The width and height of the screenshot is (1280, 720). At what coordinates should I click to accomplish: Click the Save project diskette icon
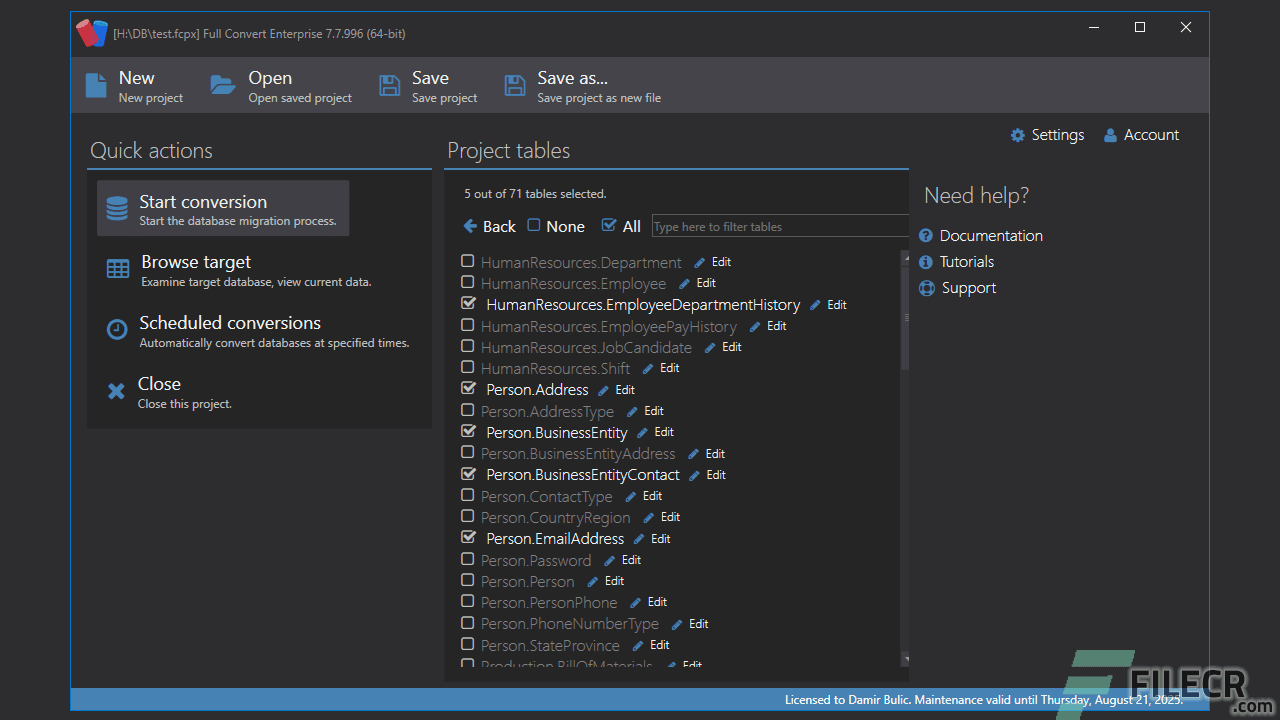[x=390, y=85]
